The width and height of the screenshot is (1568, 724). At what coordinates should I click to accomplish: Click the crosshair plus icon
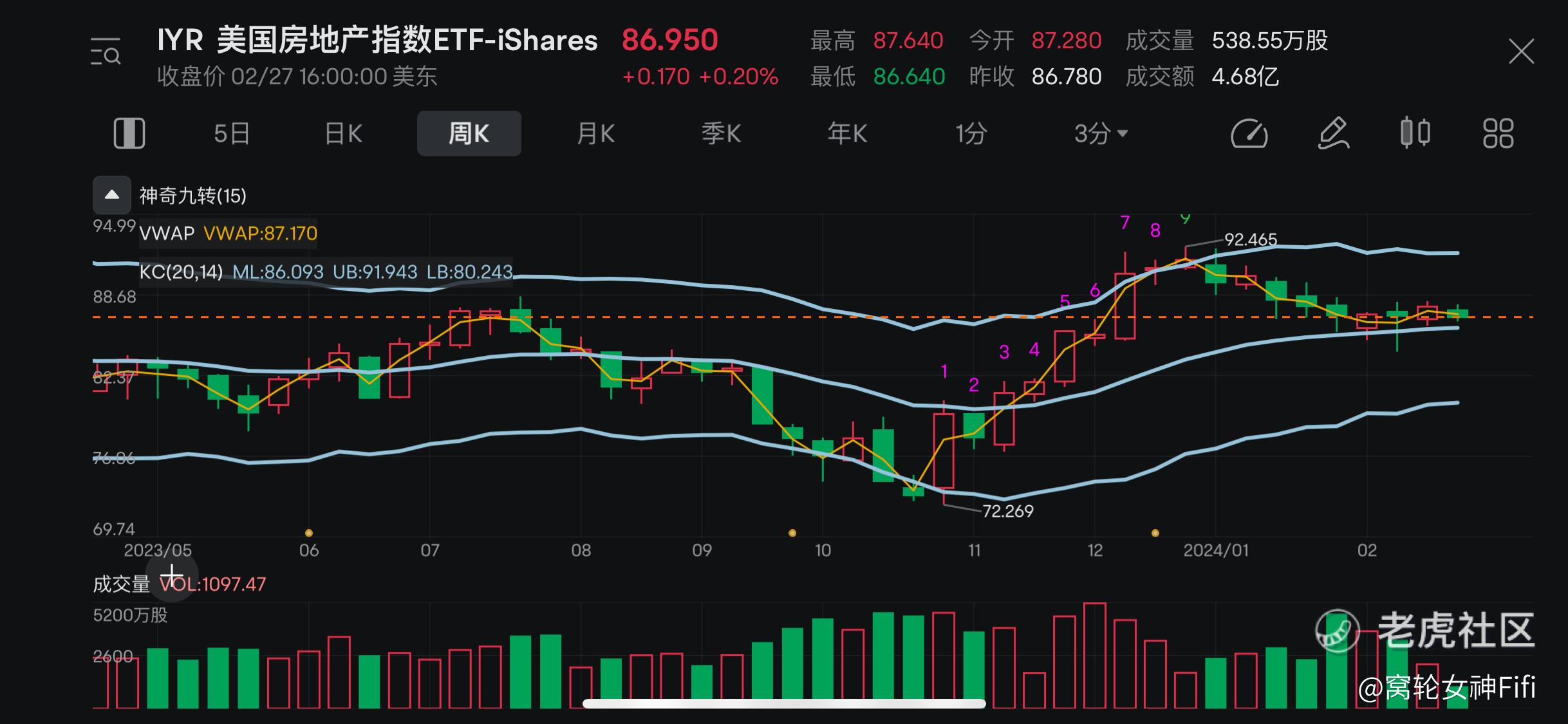171,575
